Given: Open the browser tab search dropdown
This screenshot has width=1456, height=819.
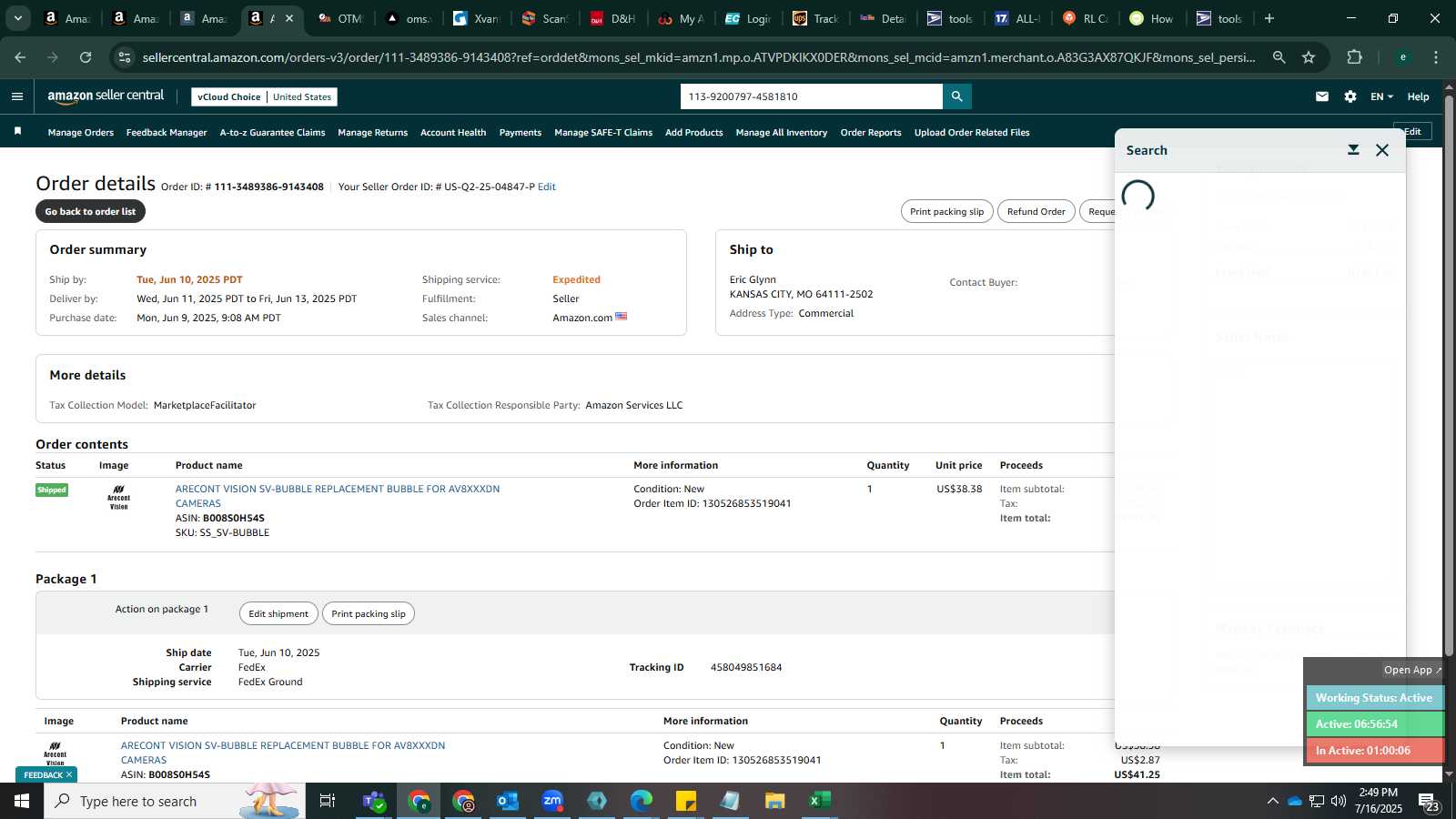Looking at the screenshot, I should 17,18.
